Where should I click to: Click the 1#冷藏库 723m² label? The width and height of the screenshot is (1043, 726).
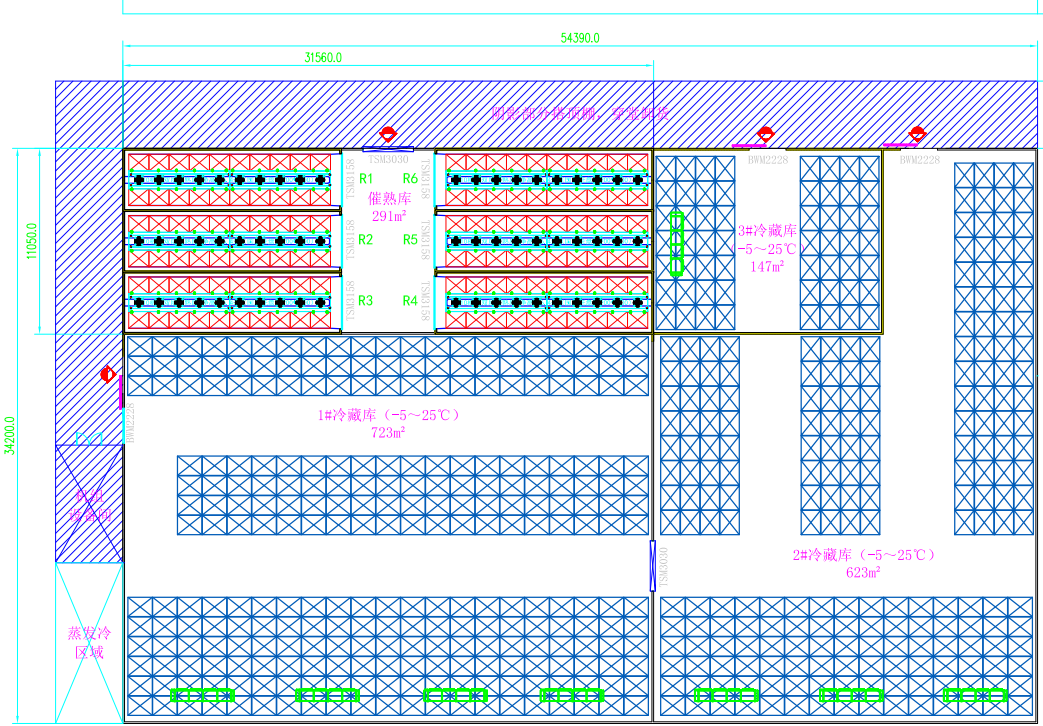coord(388,423)
